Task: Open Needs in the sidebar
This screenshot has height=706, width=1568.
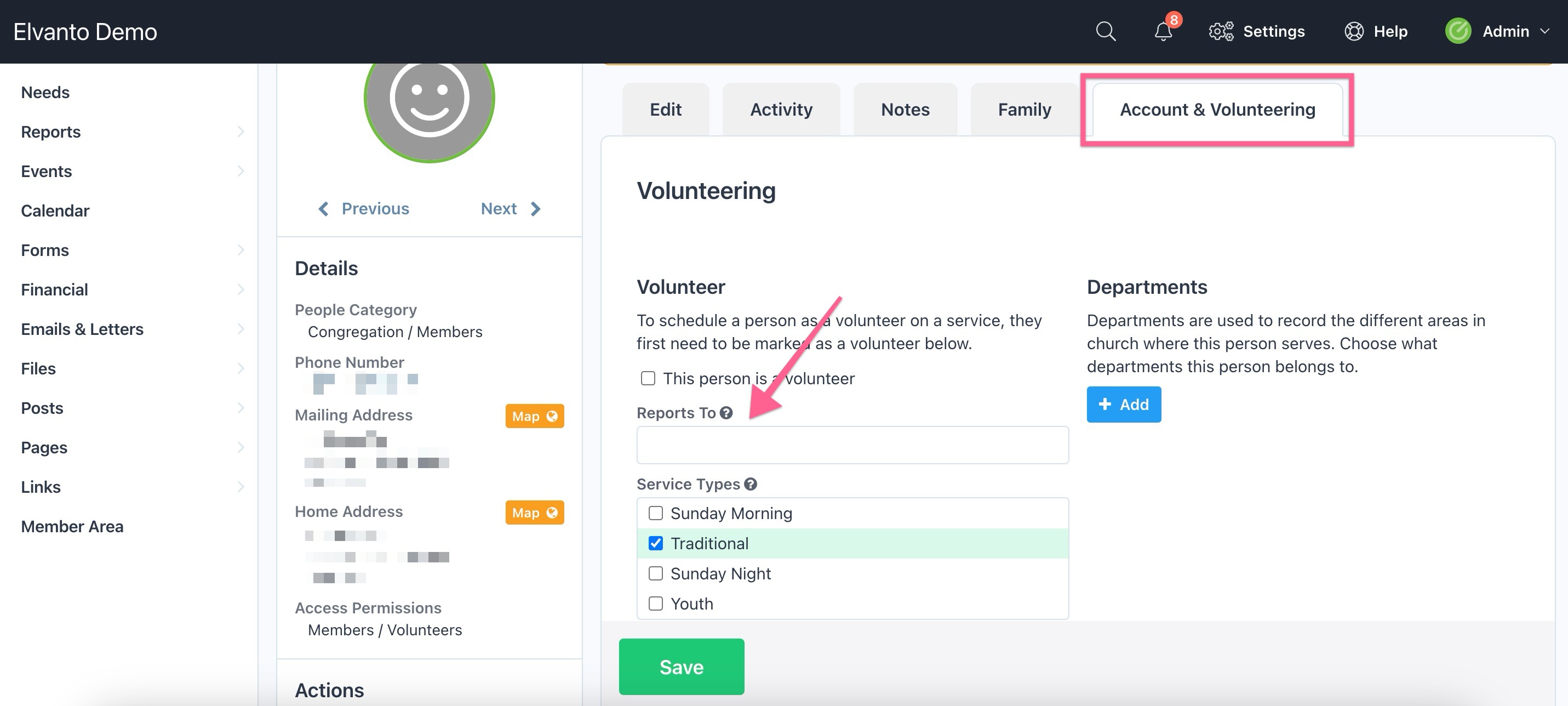Action: [x=45, y=92]
